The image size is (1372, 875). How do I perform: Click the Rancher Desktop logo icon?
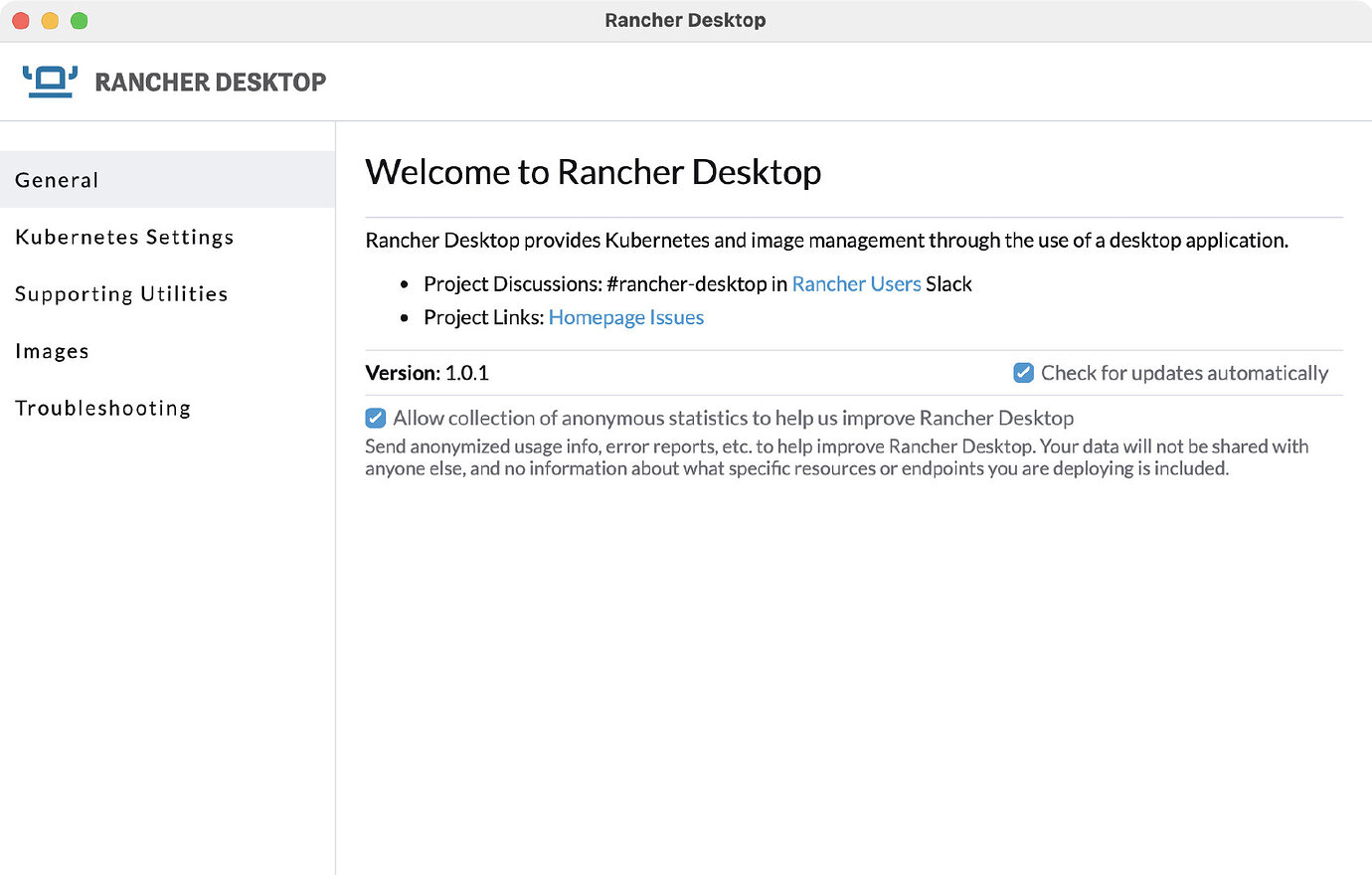tap(49, 80)
